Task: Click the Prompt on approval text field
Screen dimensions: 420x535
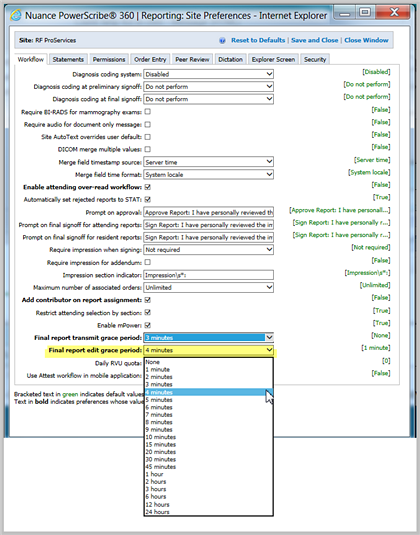Action: [x=208, y=212]
